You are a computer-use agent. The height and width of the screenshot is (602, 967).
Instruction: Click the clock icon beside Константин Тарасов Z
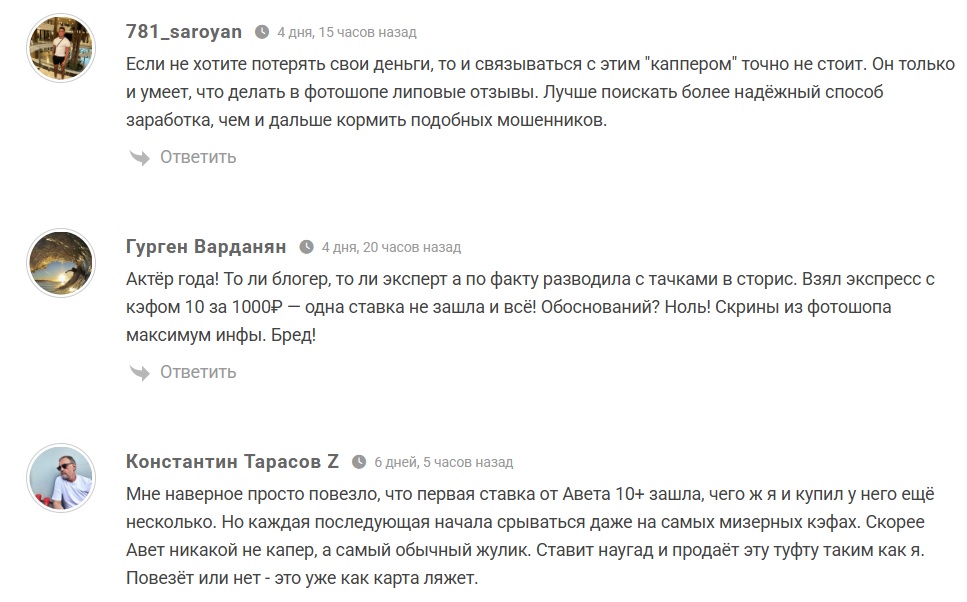(x=359, y=462)
